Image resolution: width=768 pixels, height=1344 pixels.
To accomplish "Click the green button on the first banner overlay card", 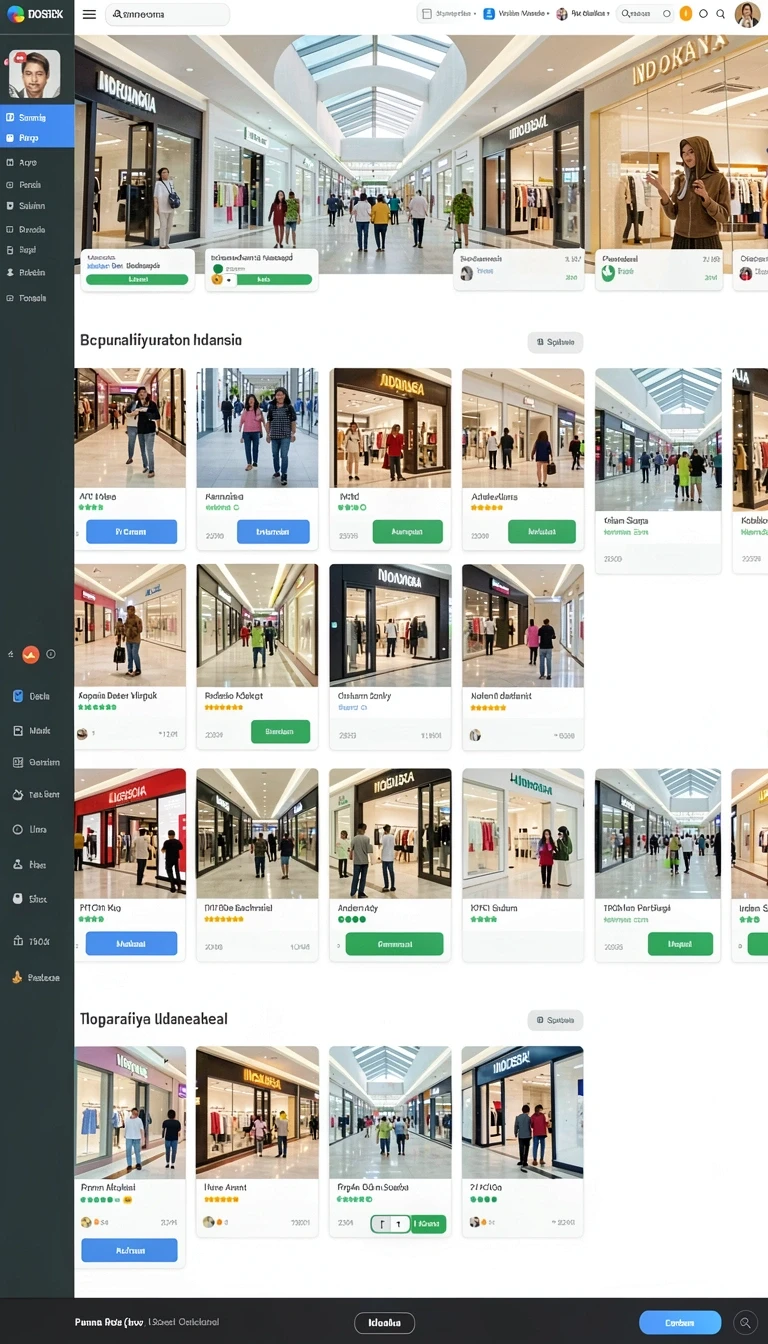I will (x=137, y=280).
